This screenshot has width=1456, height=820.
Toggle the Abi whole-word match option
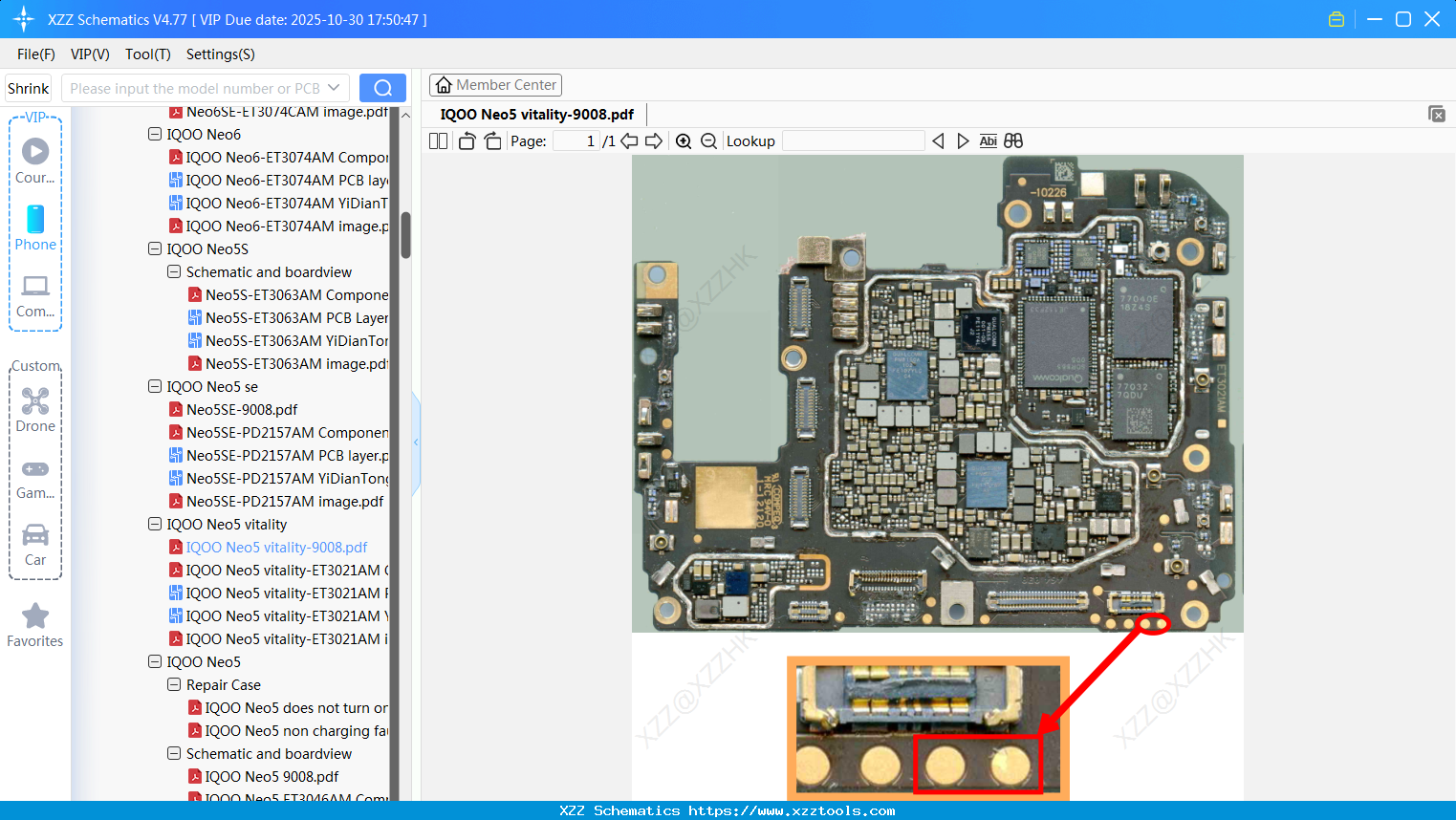pos(989,141)
